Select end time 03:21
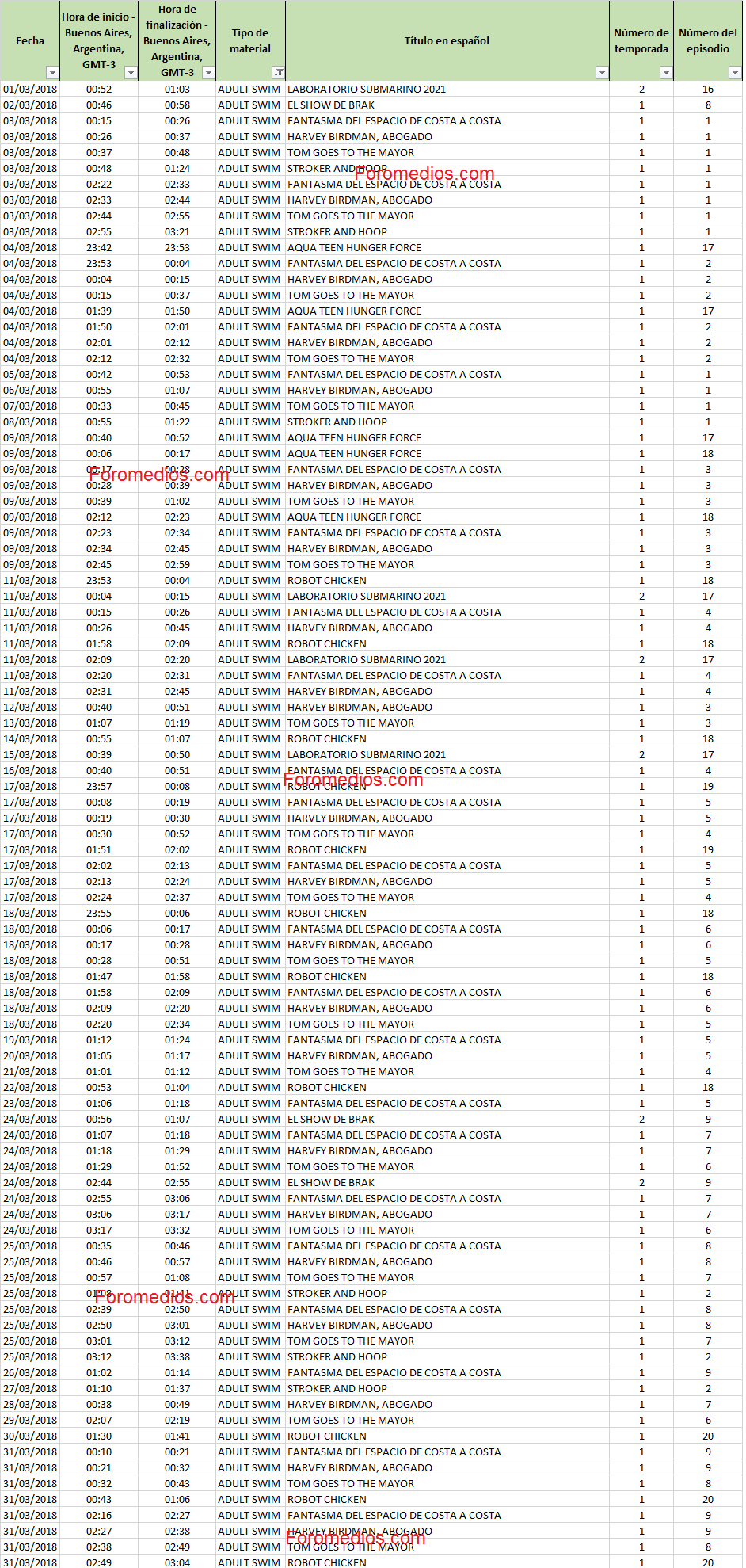This screenshot has width=746, height=1568. point(177,231)
